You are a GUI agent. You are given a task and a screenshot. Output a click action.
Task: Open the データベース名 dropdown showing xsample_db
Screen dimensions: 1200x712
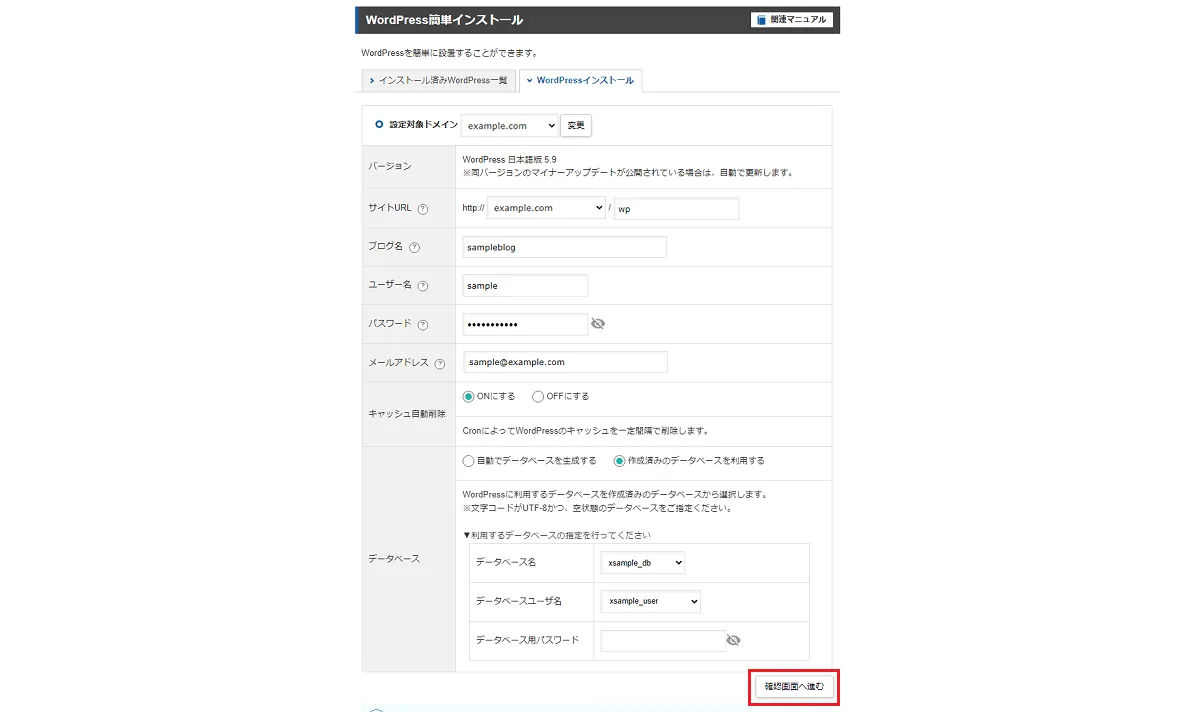(642, 562)
